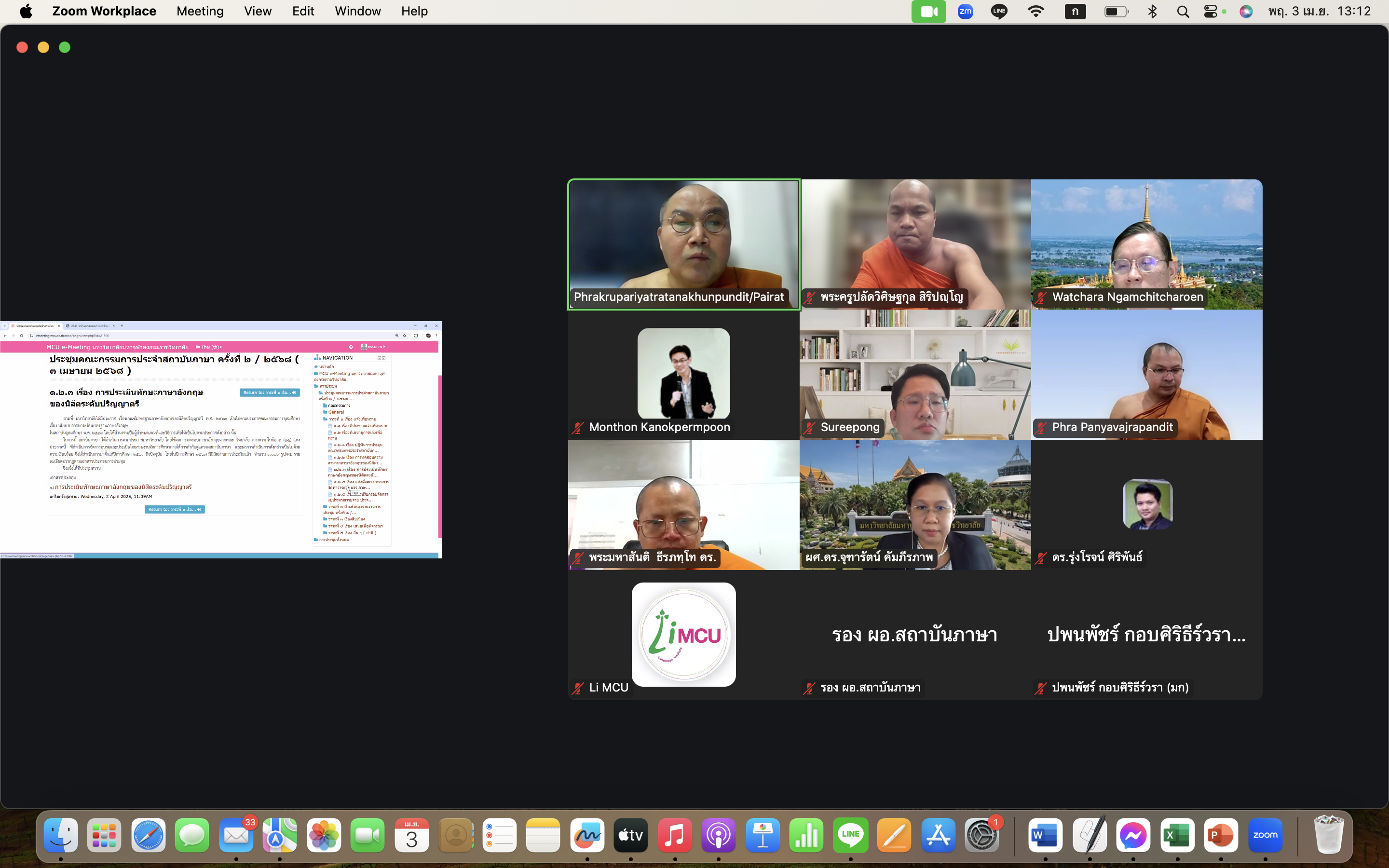
Task: Open Messenger from the Dock
Action: coord(1132,835)
